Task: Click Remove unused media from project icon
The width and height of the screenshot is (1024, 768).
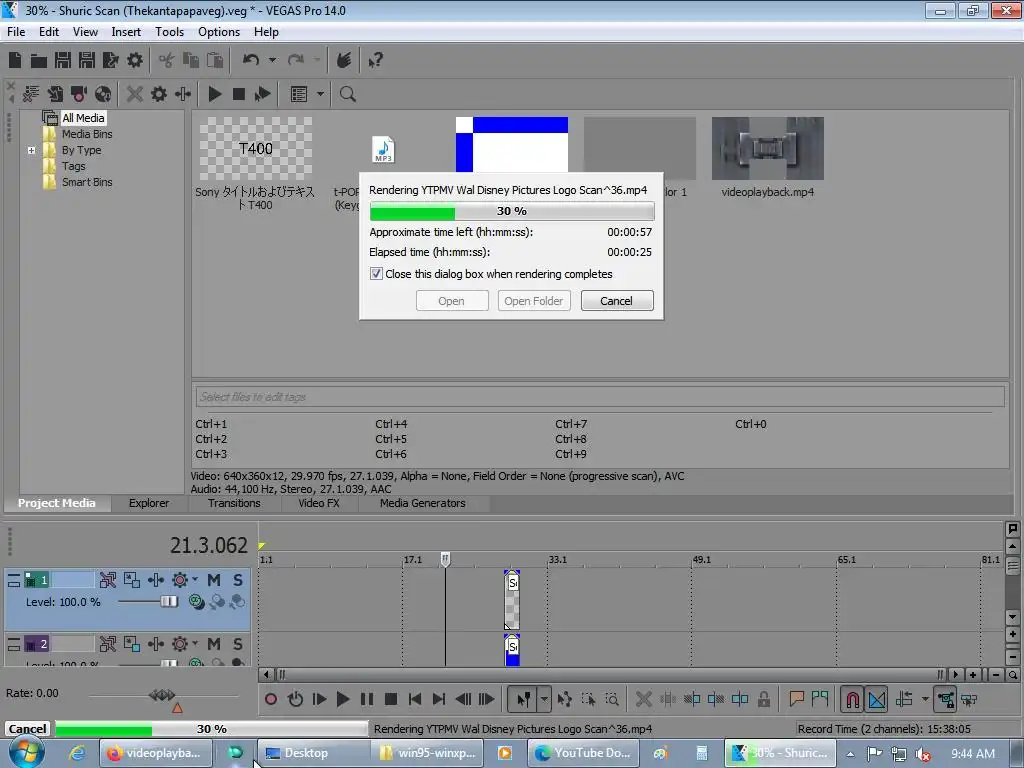Action: (30, 94)
